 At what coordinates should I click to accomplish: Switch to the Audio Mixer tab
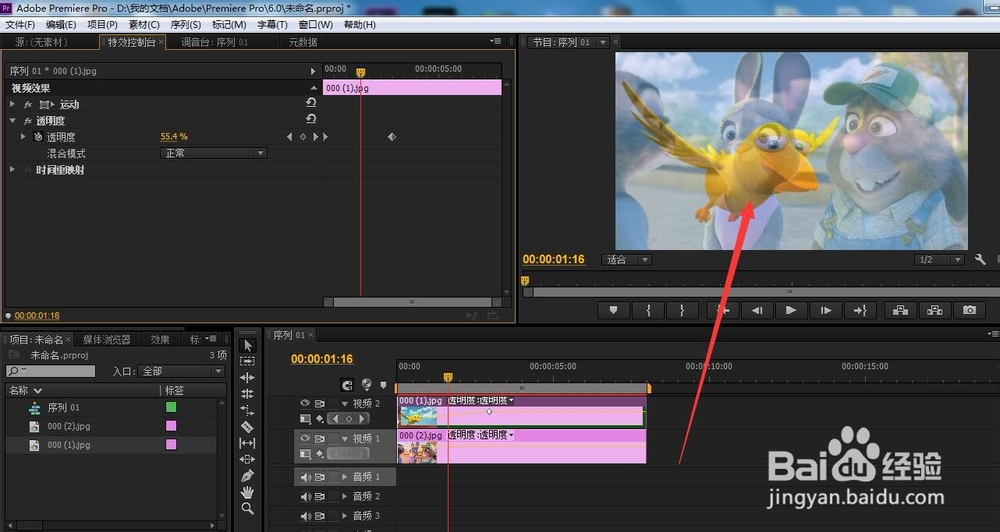pos(214,42)
